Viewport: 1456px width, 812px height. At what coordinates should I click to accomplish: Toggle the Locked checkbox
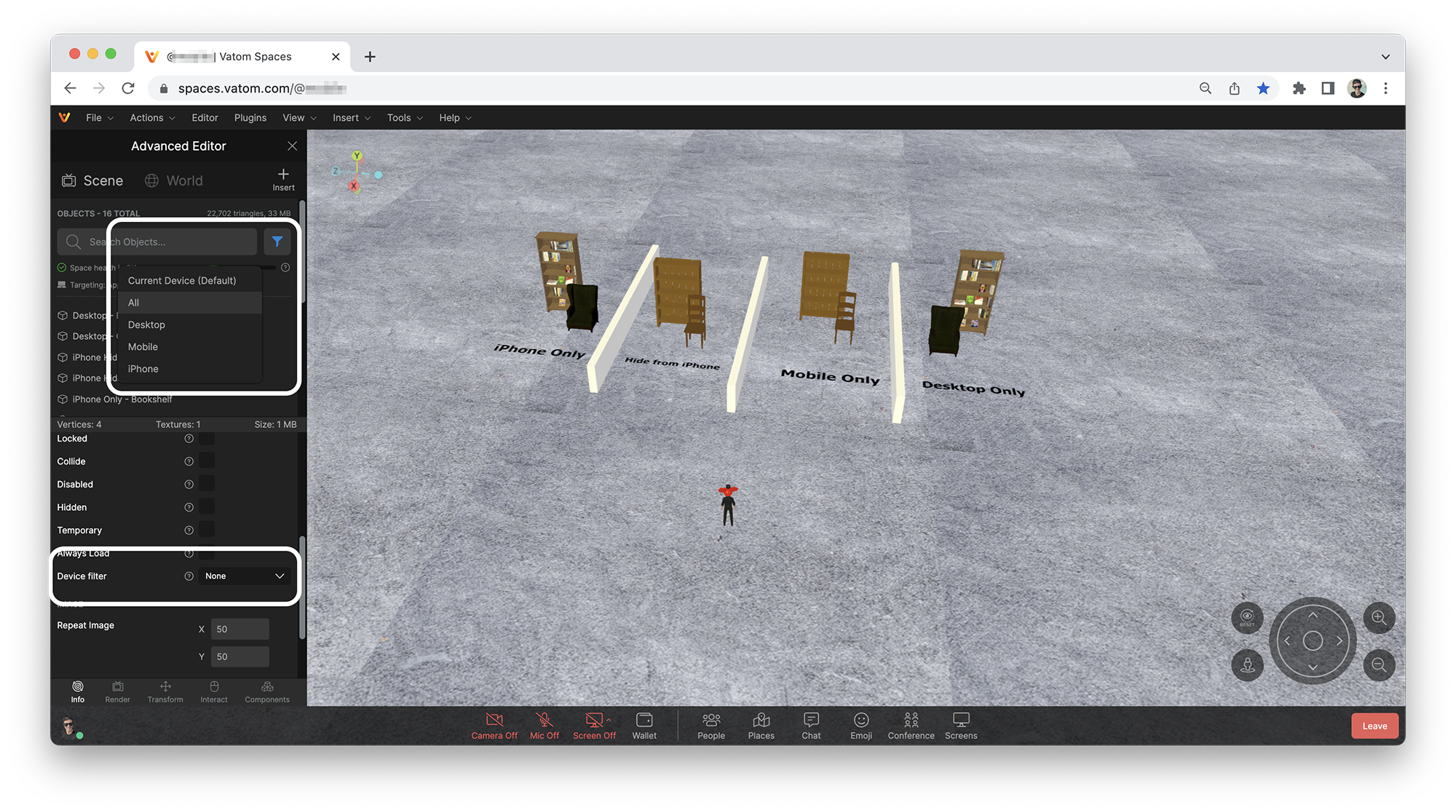207,439
